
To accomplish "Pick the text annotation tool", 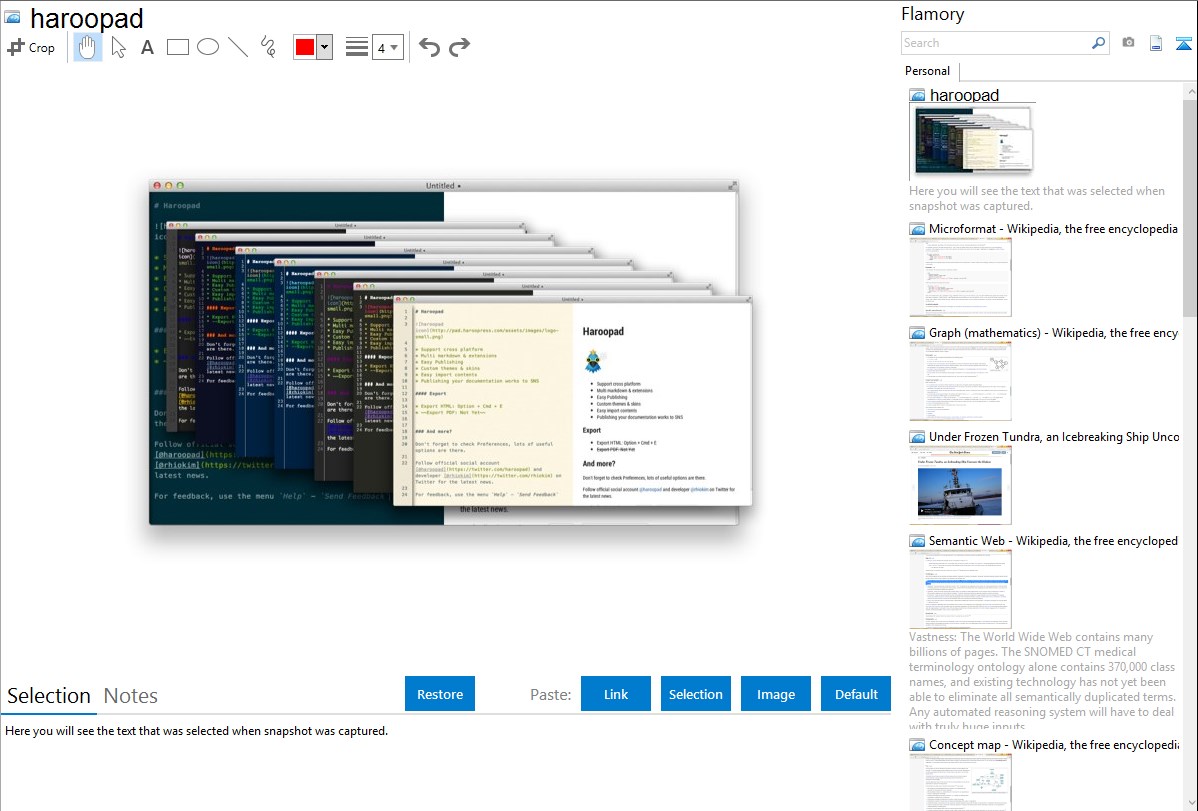I will click(x=147, y=47).
